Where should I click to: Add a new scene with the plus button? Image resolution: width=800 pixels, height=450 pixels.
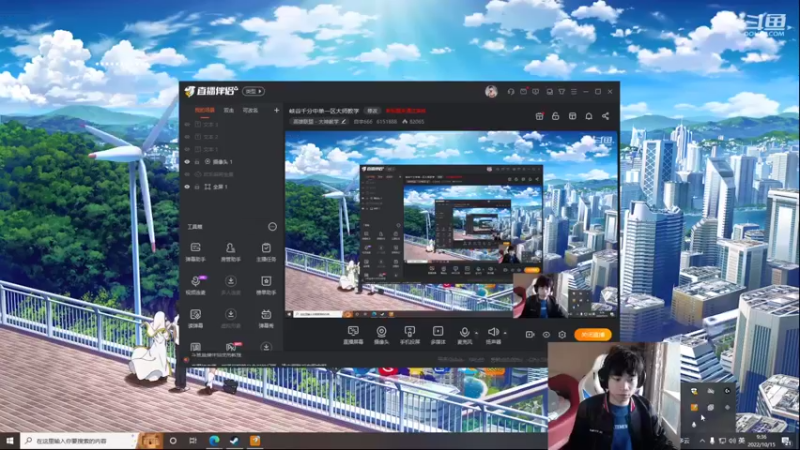click(x=277, y=110)
